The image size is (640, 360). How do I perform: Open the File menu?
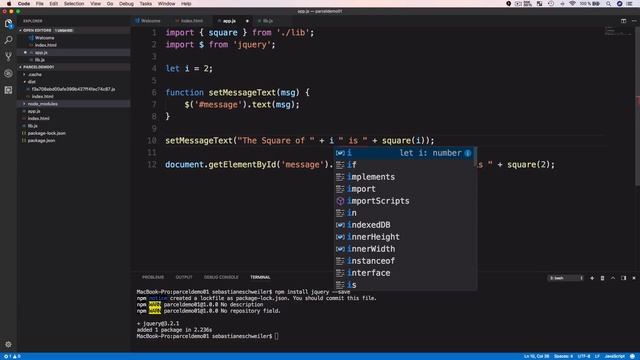pos(40,4)
